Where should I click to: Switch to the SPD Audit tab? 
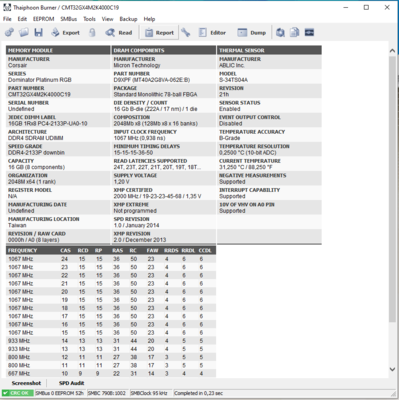[x=72, y=383]
